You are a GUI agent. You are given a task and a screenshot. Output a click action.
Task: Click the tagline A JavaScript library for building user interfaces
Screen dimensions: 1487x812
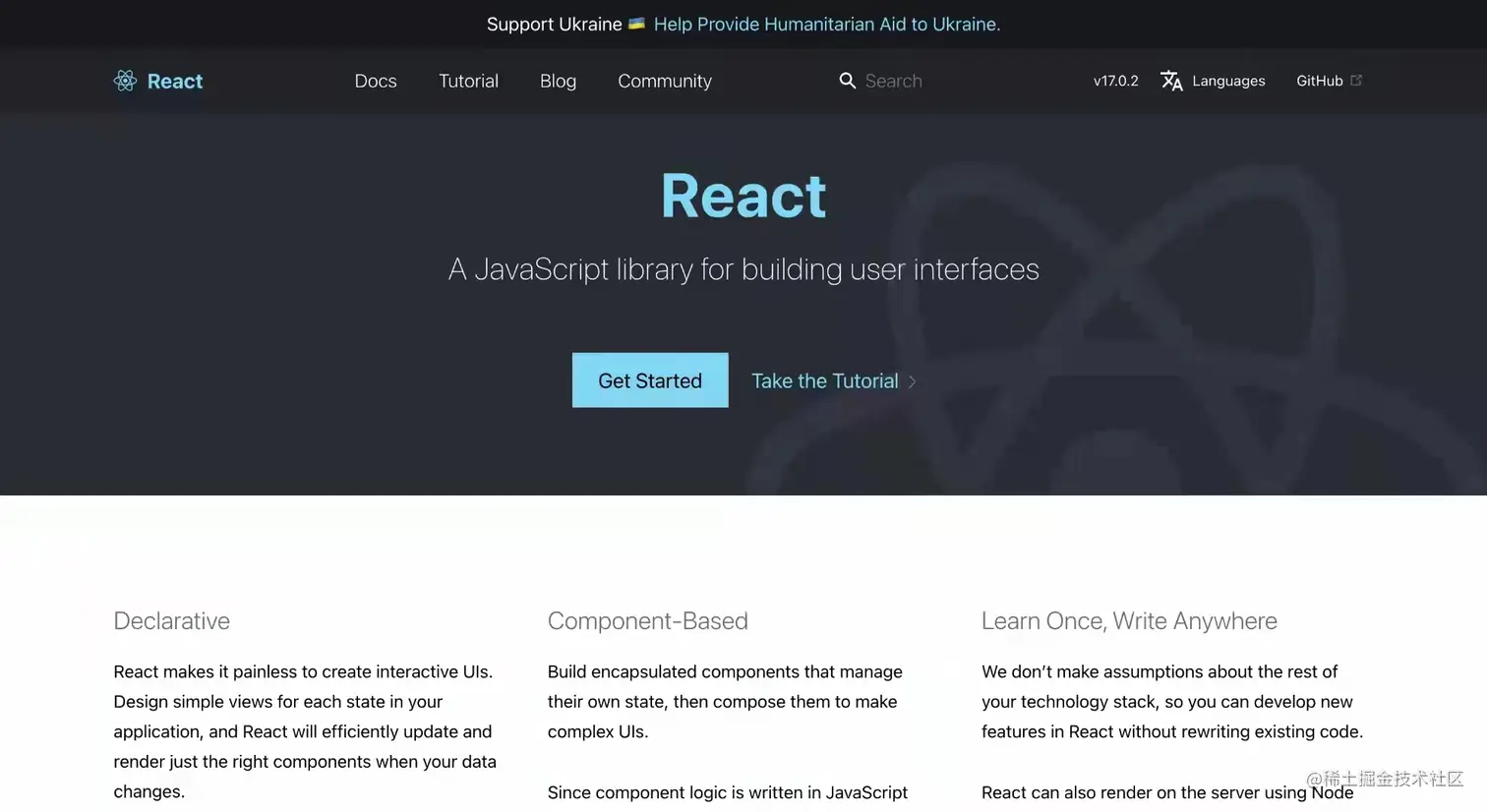[743, 269]
